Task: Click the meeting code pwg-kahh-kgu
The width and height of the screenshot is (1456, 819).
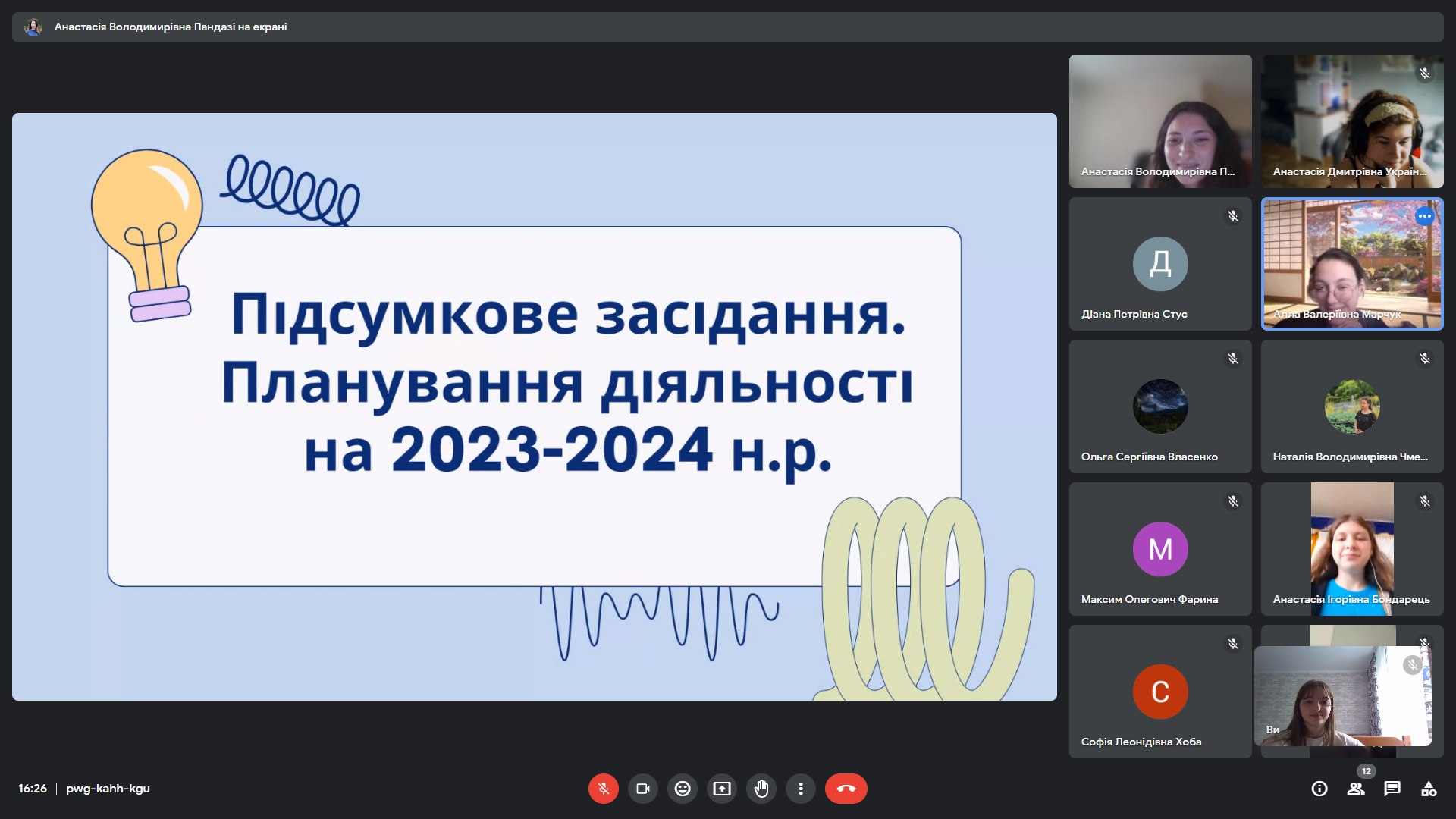Action: click(x=108, y=789)
